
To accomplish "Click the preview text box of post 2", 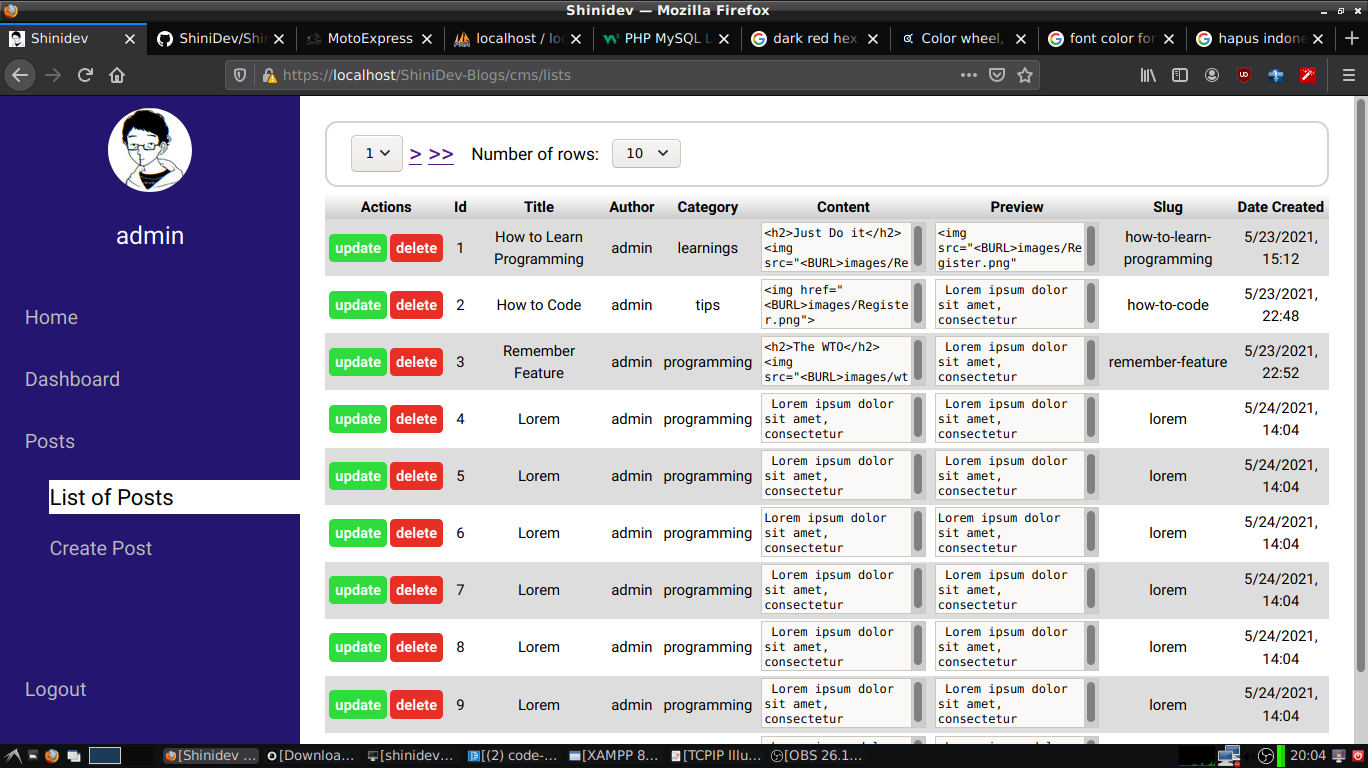I will (1017, 304).
